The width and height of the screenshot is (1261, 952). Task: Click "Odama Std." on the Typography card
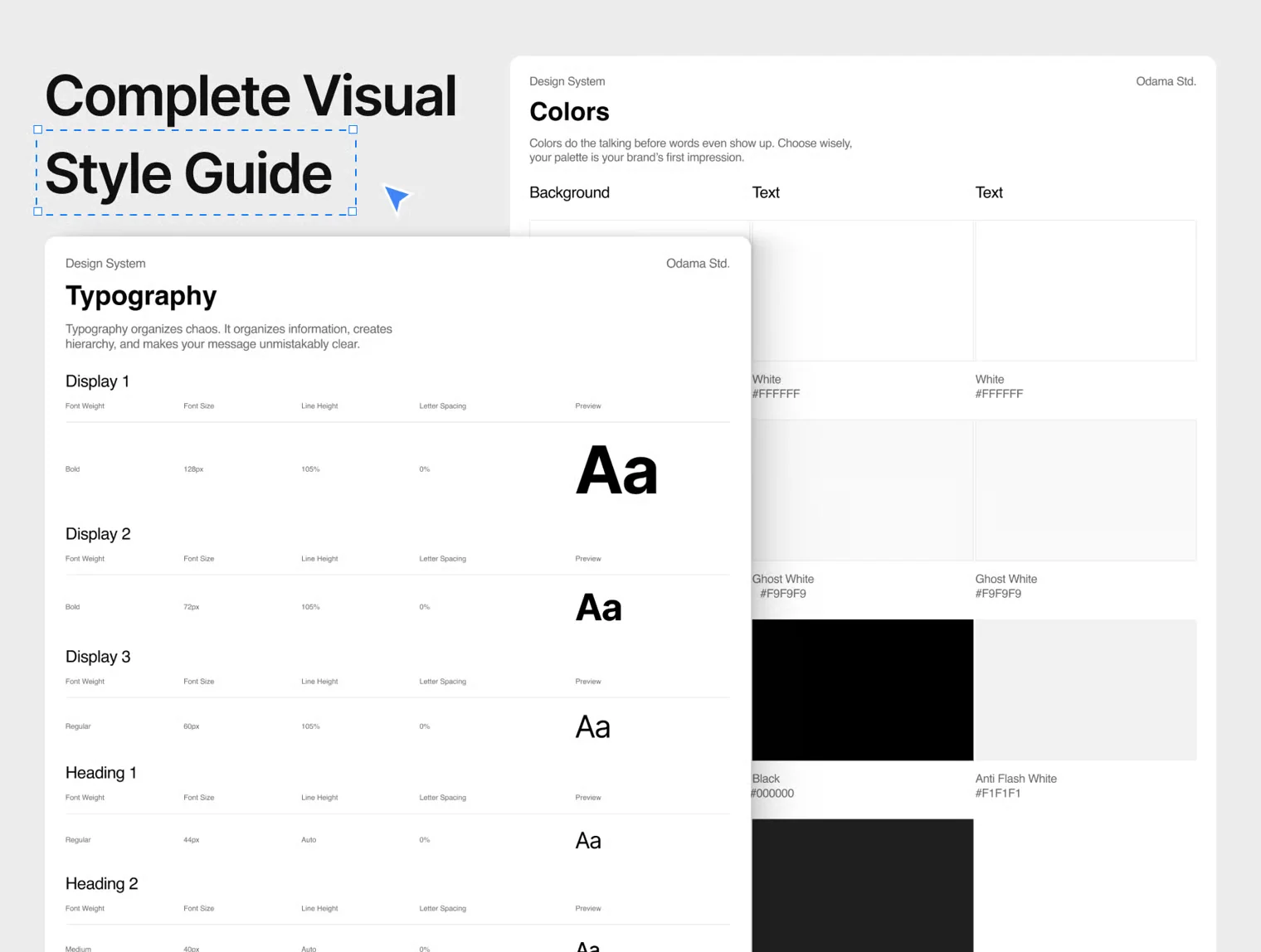(x=698, y=264)
